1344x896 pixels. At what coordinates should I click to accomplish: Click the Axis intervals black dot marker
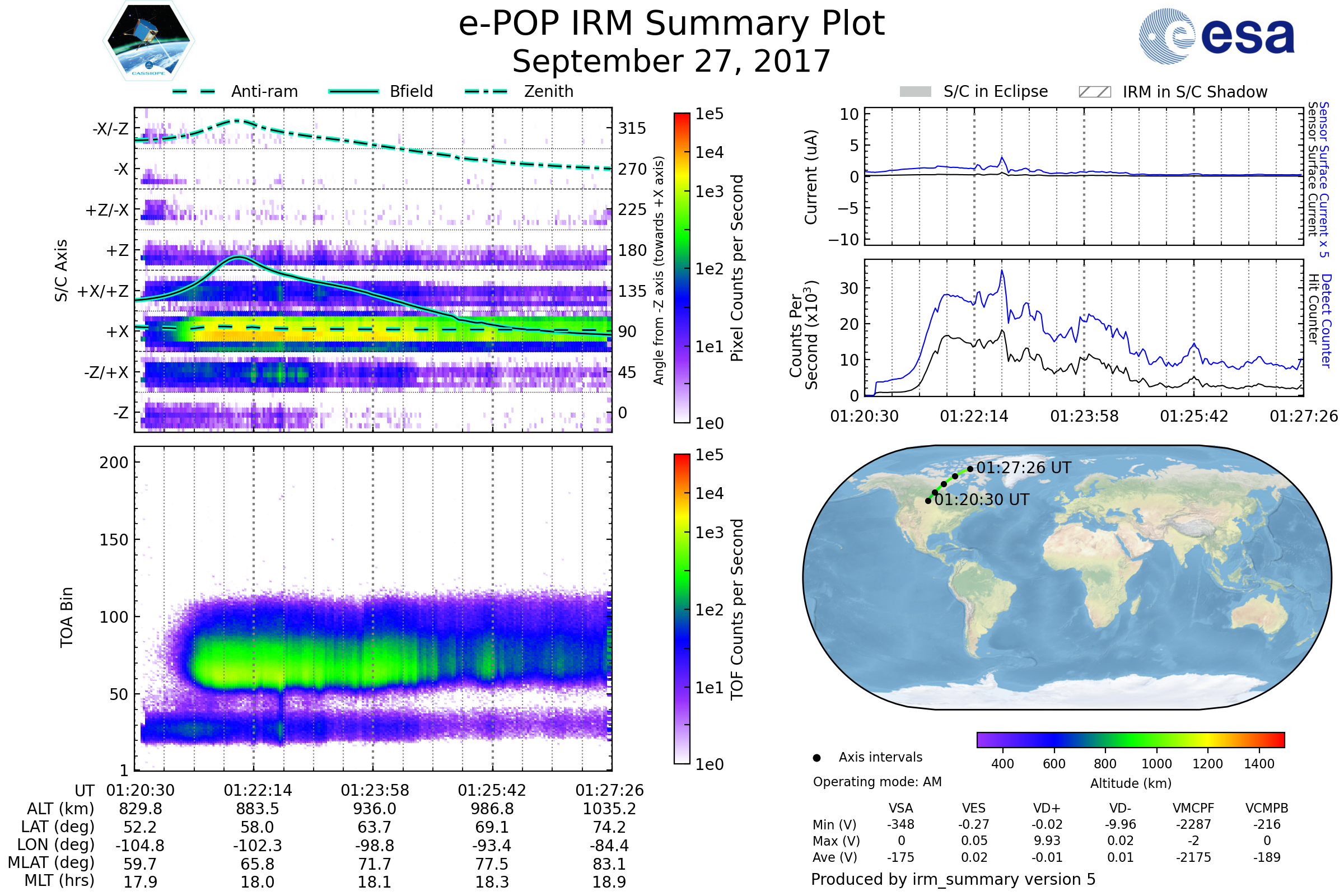816,758
